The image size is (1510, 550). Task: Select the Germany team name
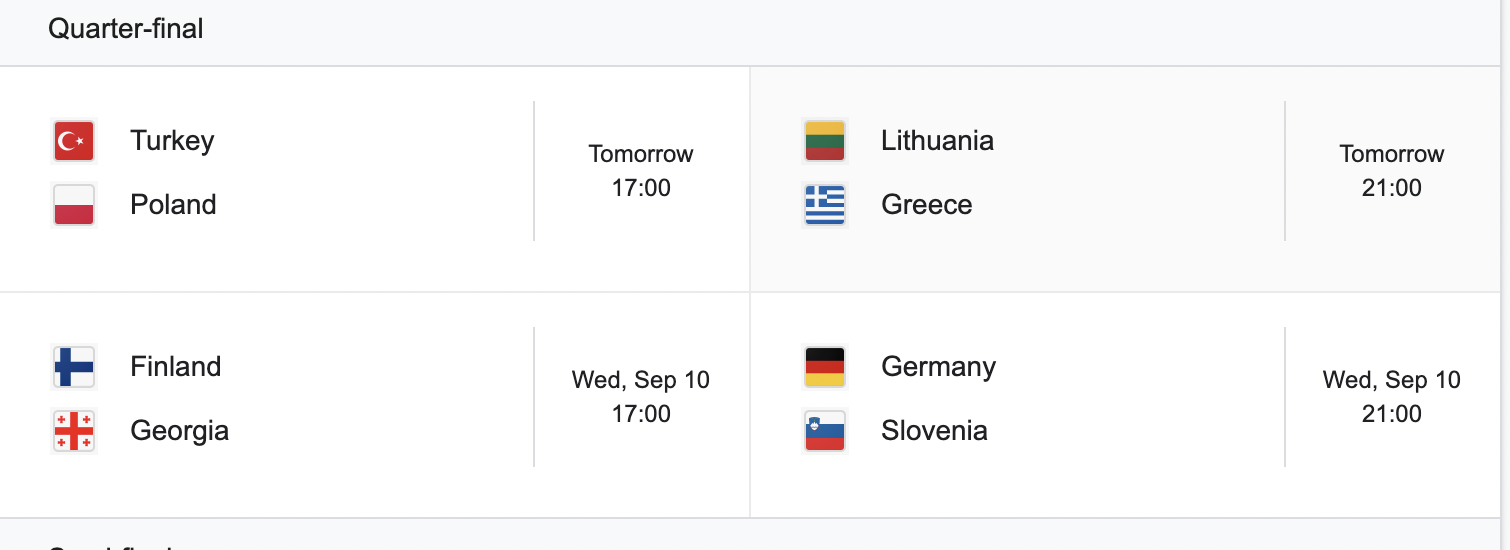[x=938, y=367]
